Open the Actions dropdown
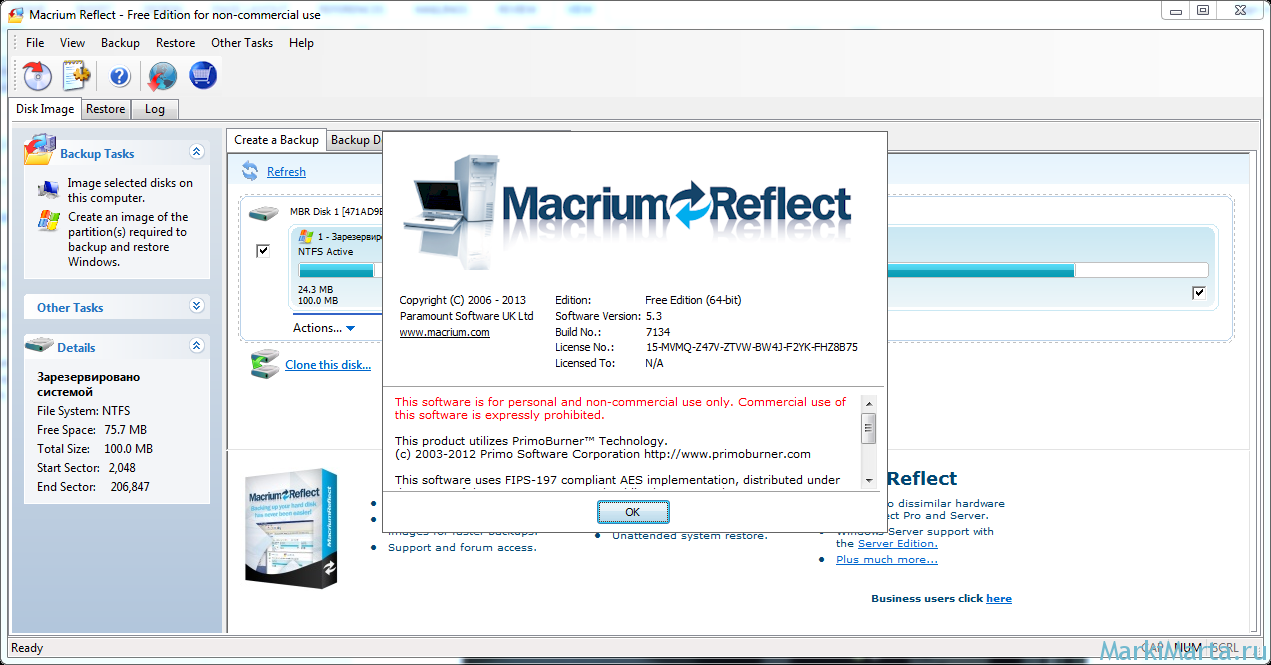This screenshot has width=1271, height=665. 324,328
